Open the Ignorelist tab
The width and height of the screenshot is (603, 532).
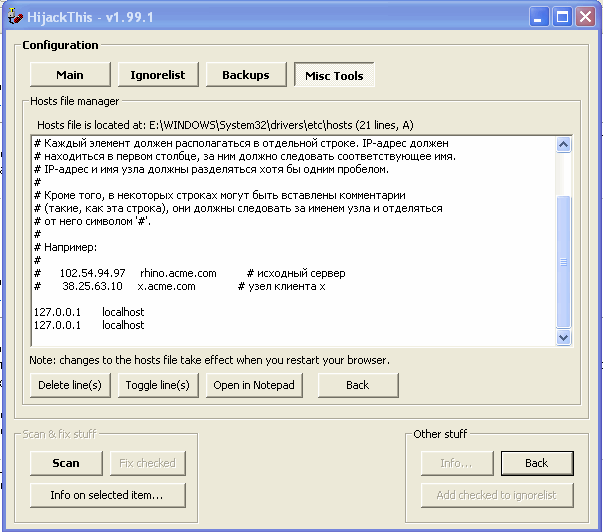click(x=158, y=75)
